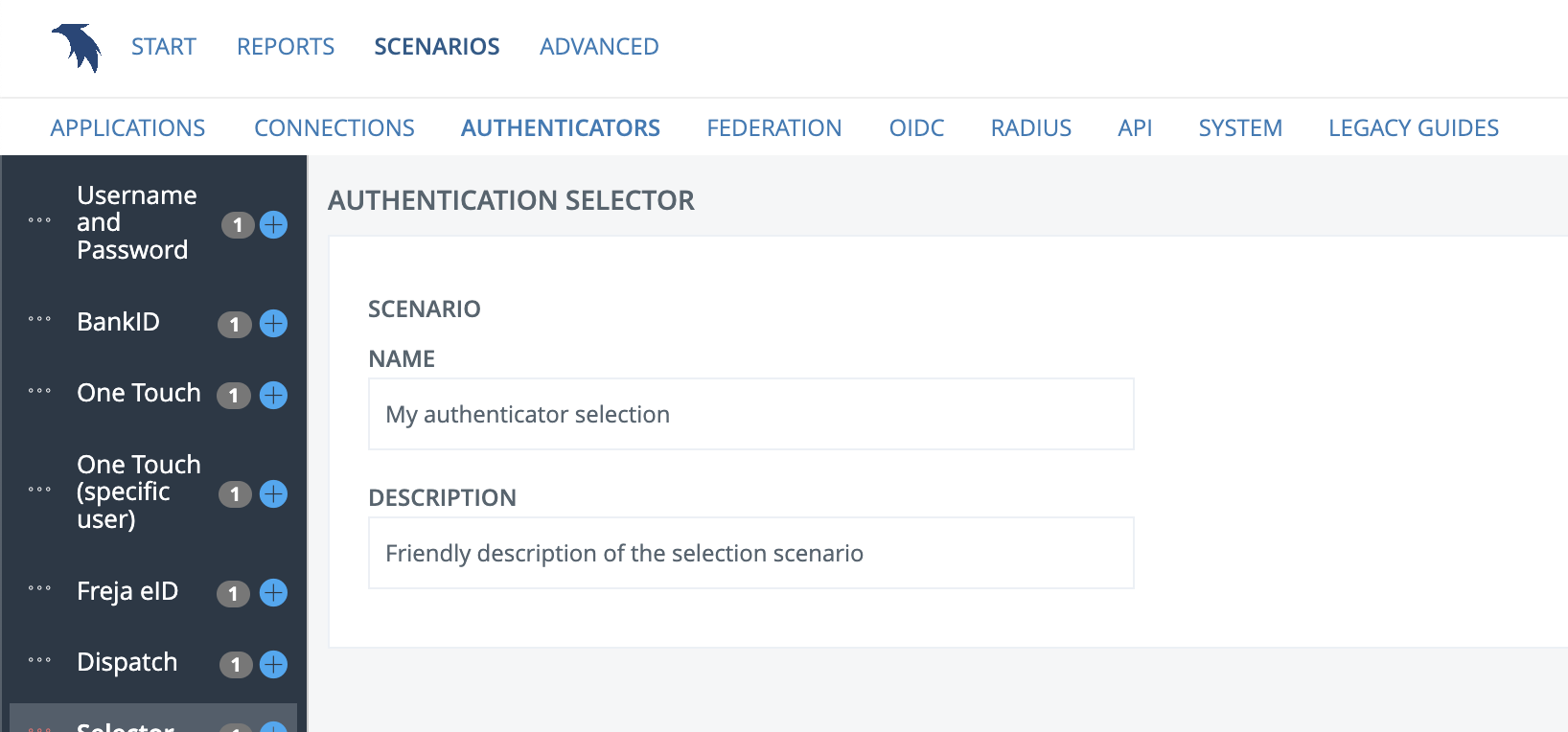Select the One Touch sidebar entry

(x=139, y=393)
